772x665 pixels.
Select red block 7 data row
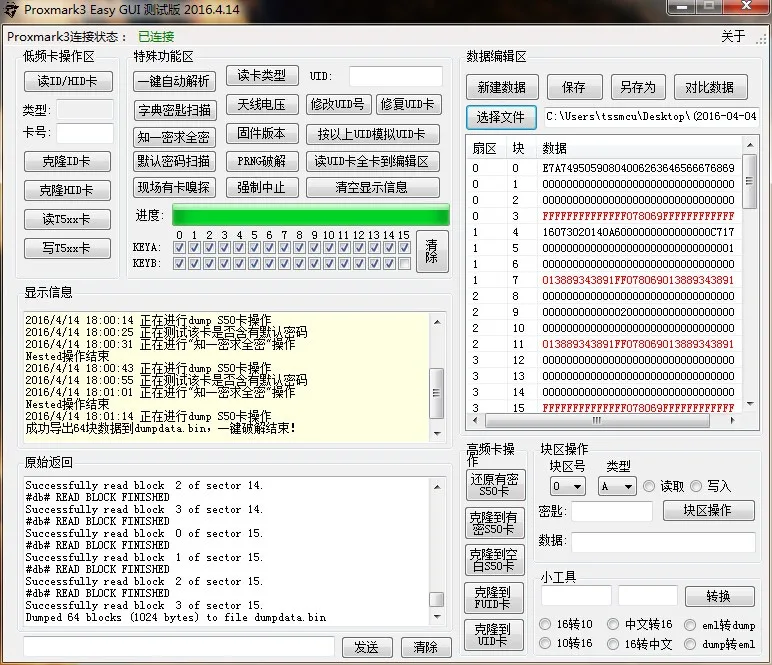coord(604,280)
